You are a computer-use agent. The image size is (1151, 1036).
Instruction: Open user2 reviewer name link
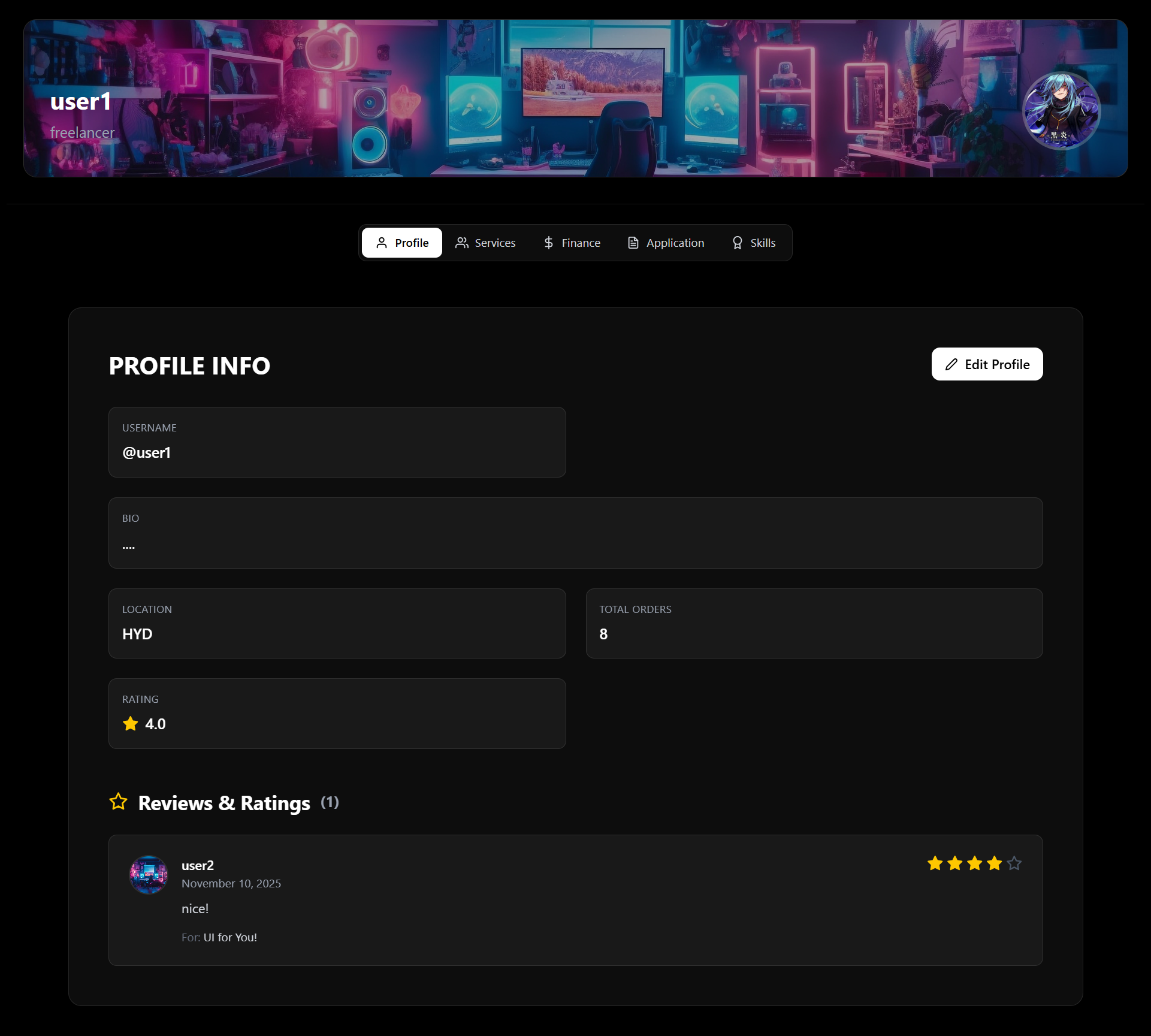(198, 865)
